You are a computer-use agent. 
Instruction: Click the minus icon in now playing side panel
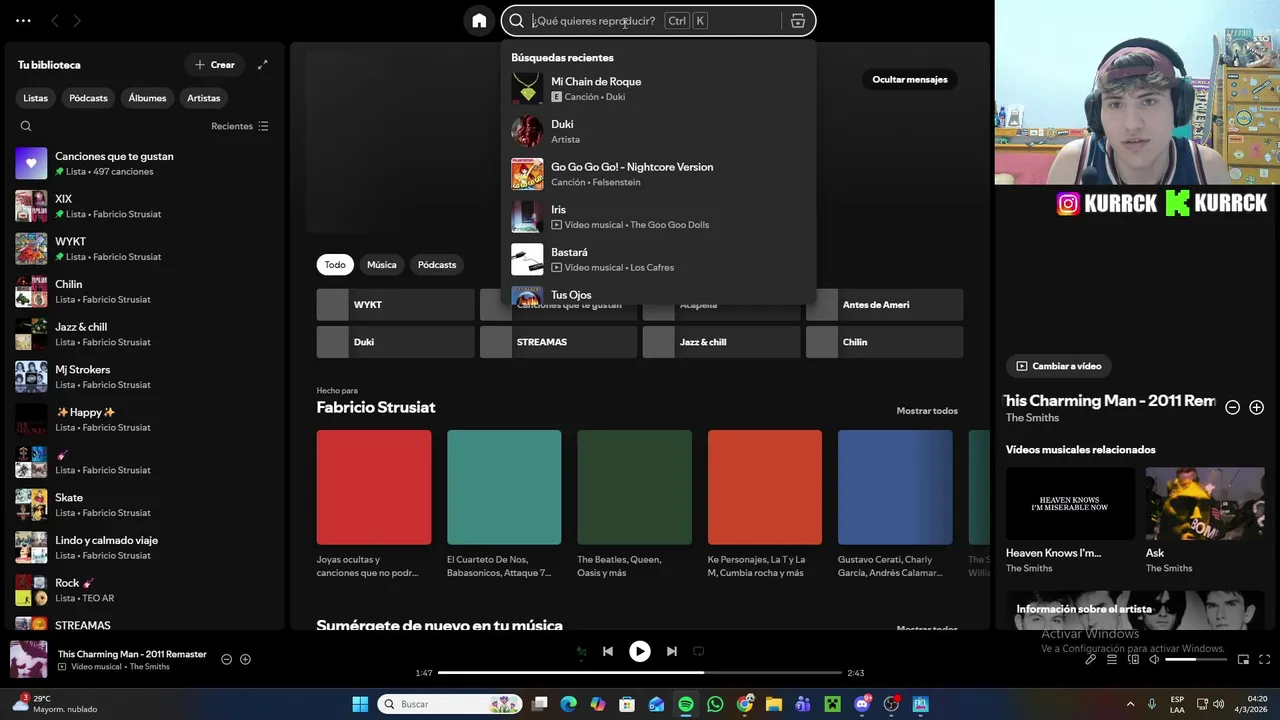[1233, 407]
